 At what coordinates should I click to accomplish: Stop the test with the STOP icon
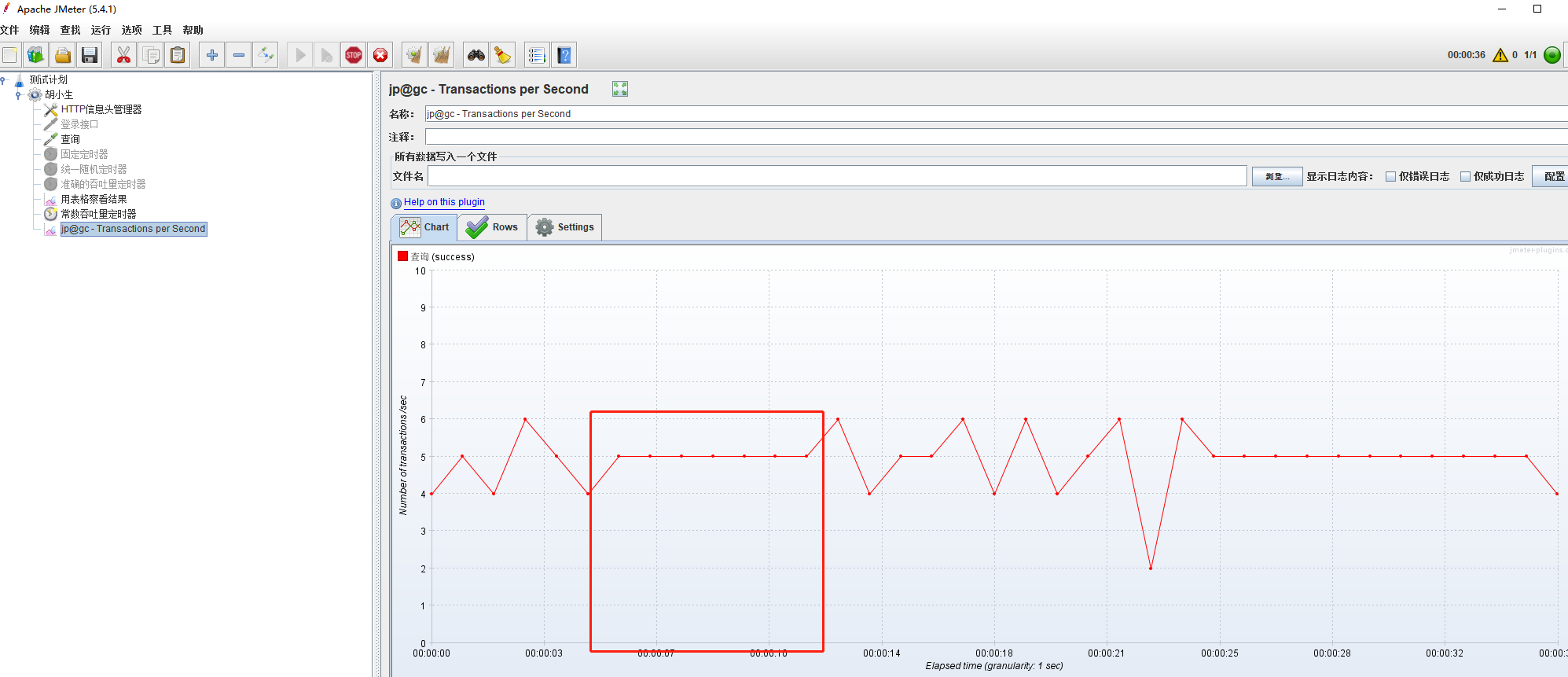pos(354,55)
